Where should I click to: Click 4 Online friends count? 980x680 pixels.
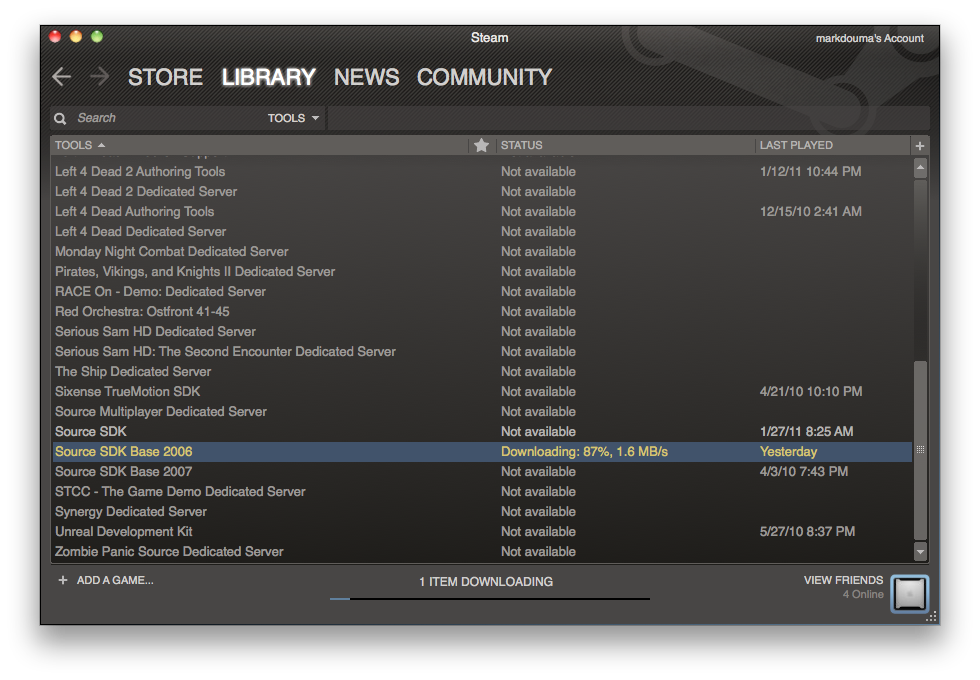[x=862, y=594]
